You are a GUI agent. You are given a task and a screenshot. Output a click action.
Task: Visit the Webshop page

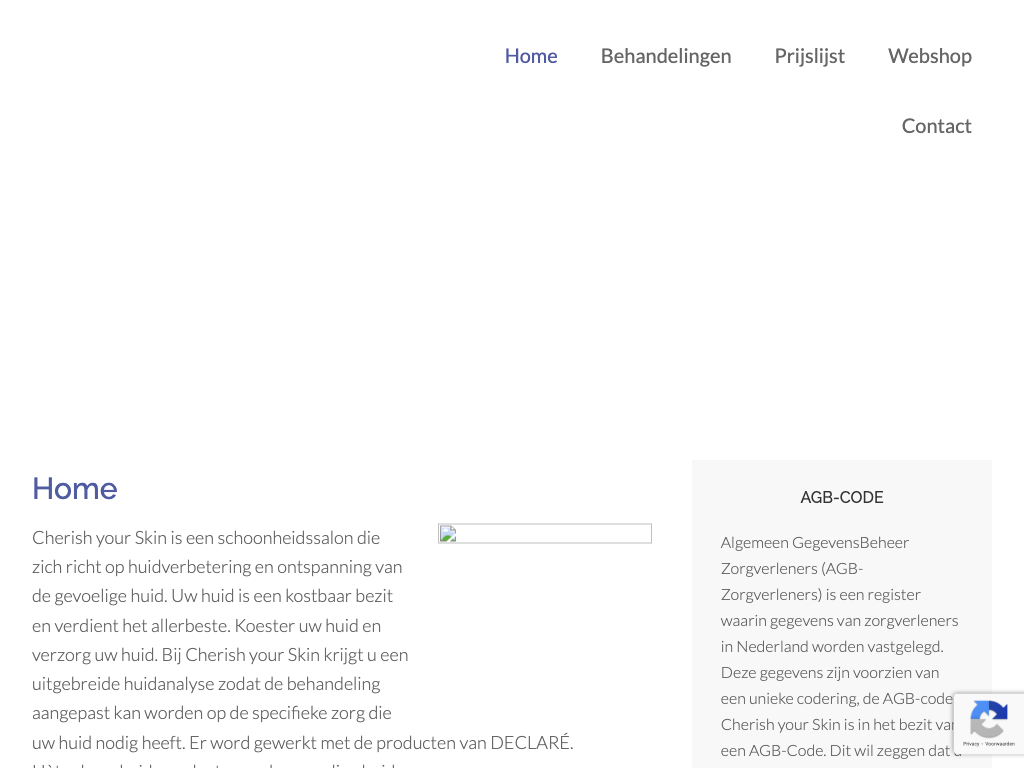(929, 56)
